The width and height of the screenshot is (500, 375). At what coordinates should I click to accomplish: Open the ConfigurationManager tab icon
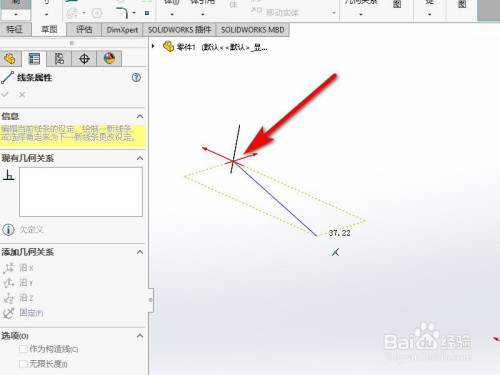pyautogui.click(x=59, y=59)
